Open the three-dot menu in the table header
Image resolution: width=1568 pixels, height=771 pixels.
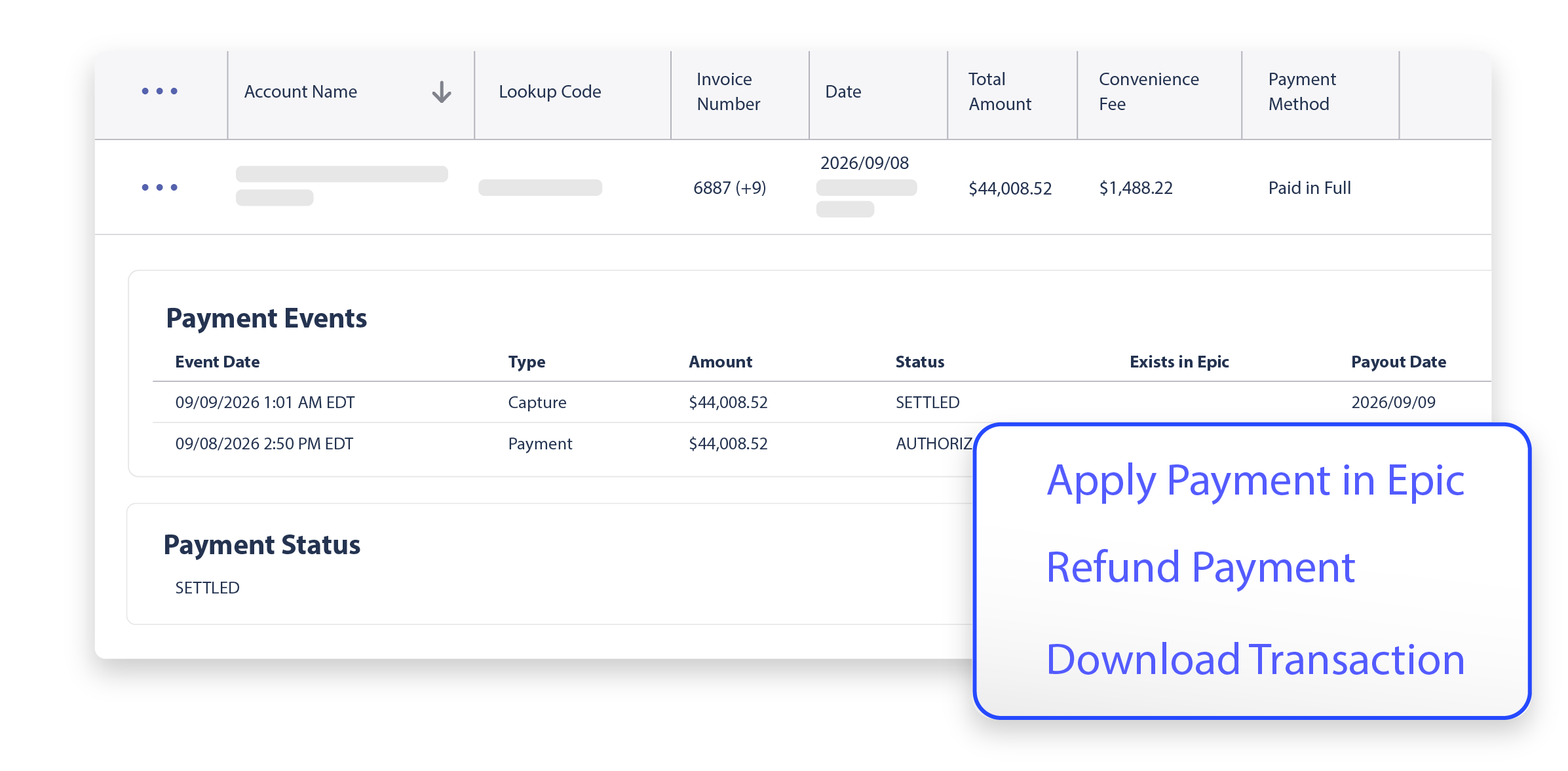click(x=160, y=91)
